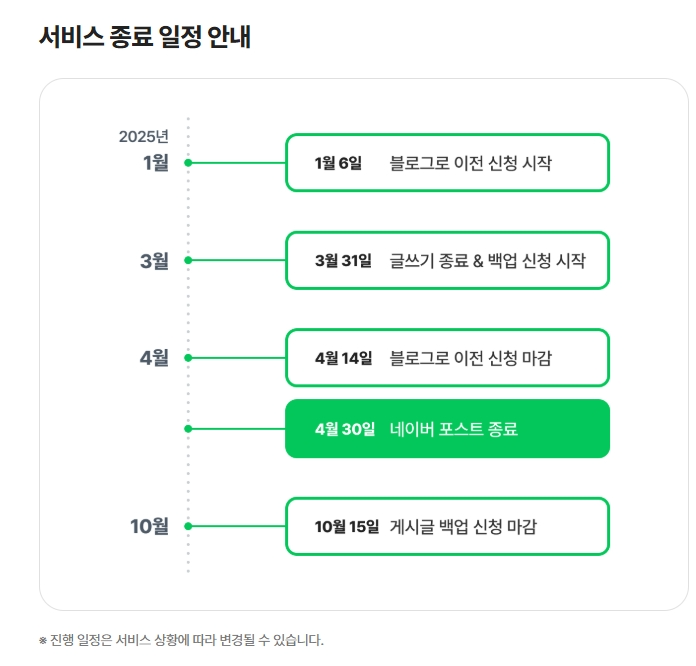Select the 게시글 백업 신청 마감 box
696x666 pixels.
pyautogui.click(x=447, y=526)
